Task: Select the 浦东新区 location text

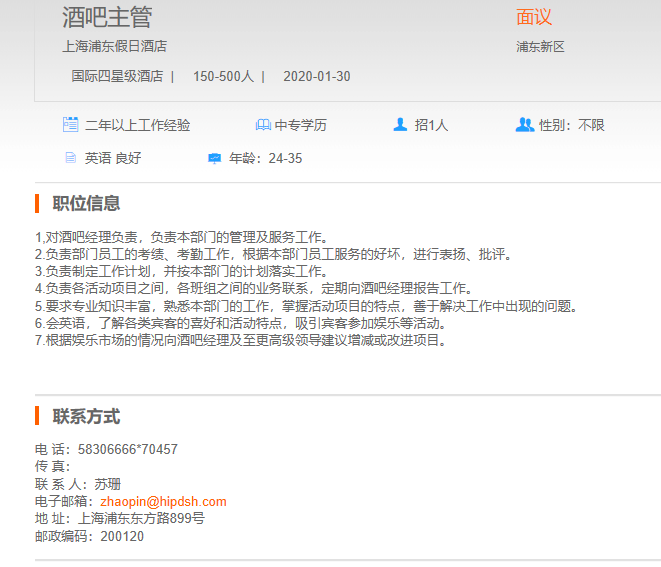Action: tap(540, 47)
